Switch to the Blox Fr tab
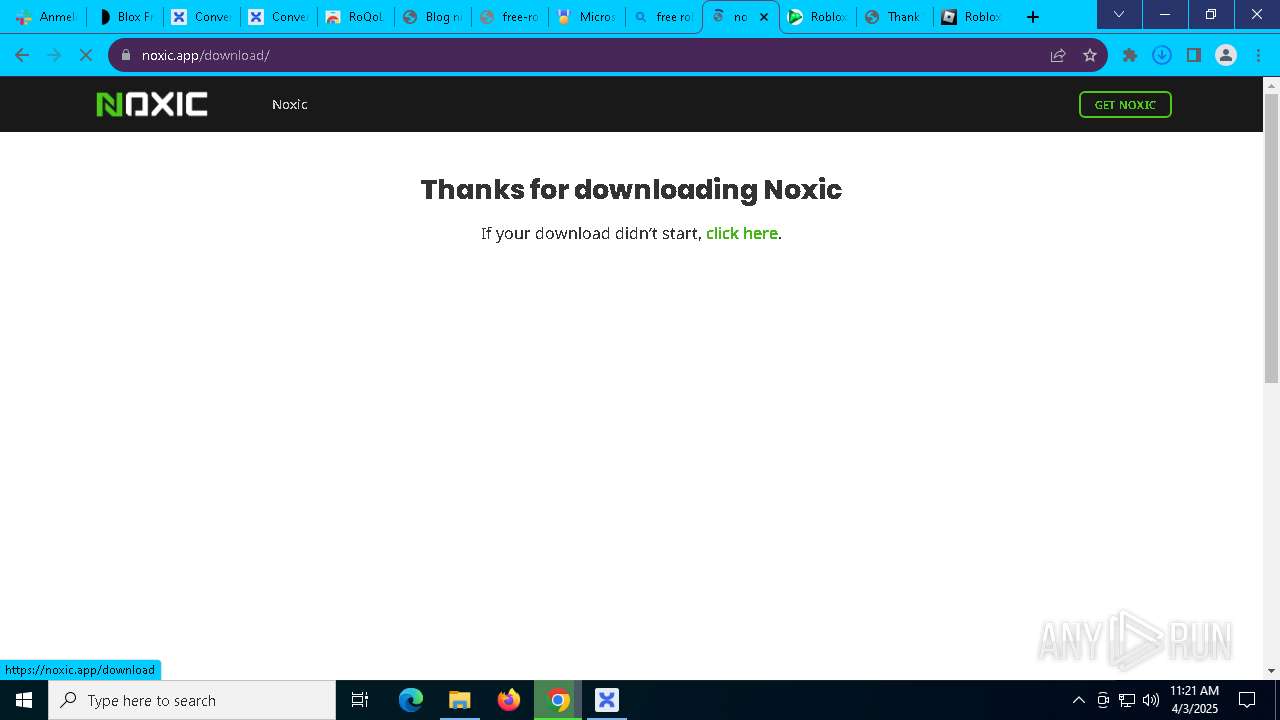 pyautogui.click(x=124, y=17)
